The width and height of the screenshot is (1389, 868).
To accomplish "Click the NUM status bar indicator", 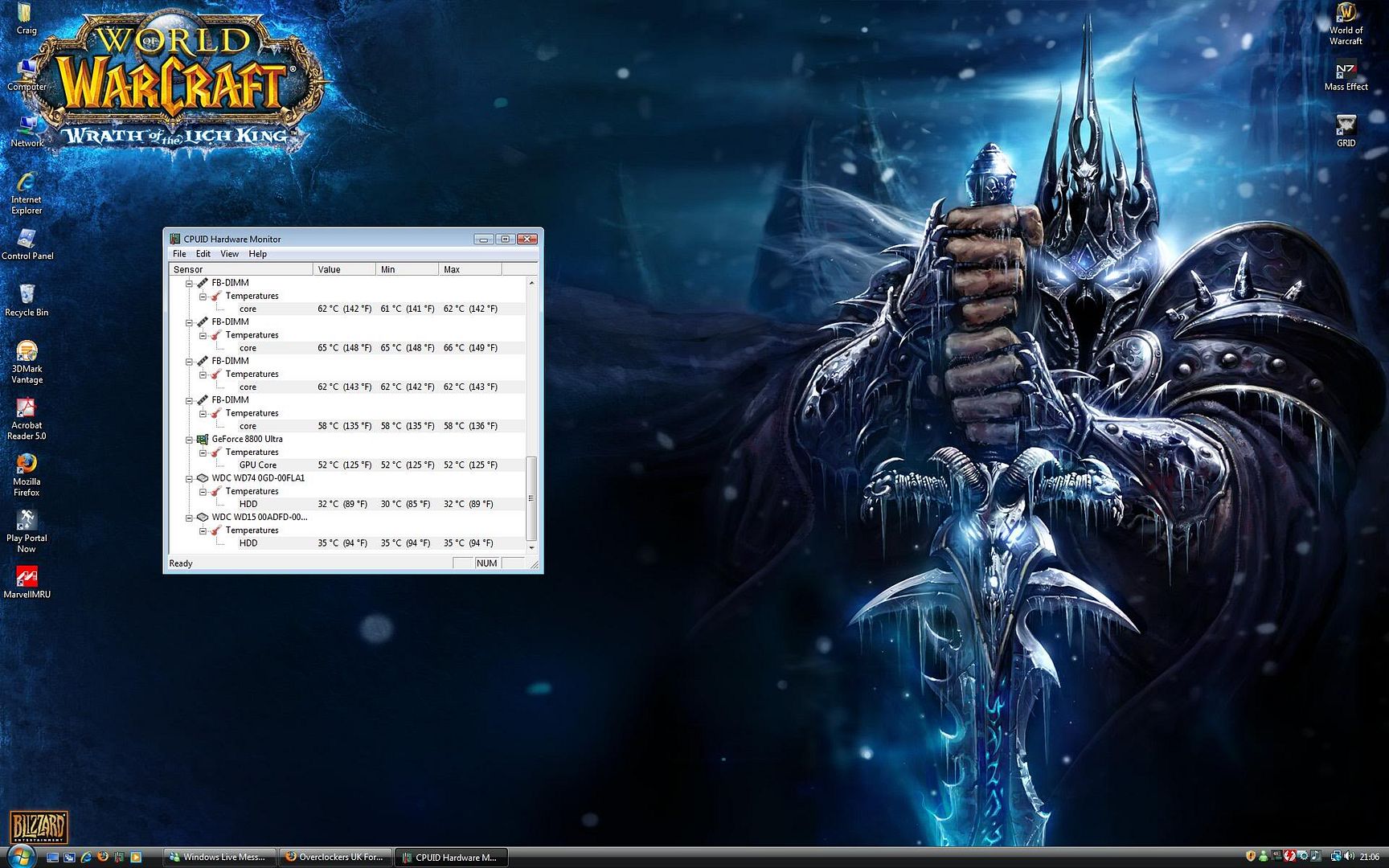I will coord(486,563).
